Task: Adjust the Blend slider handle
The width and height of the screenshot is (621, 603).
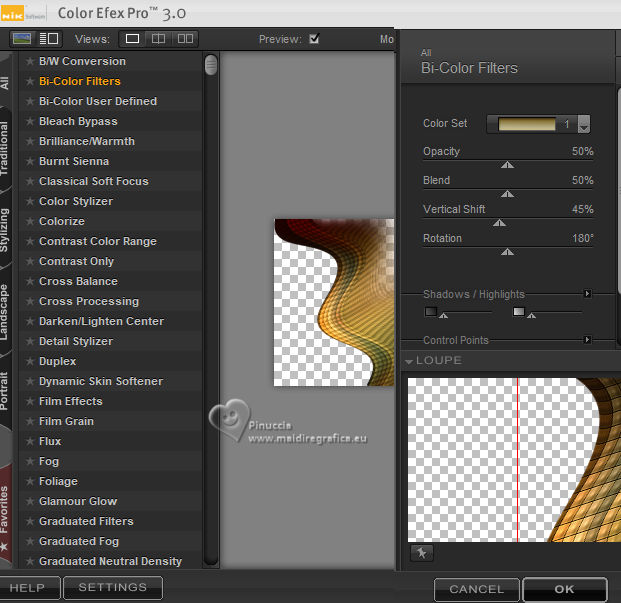Action: tap(507, 194)
